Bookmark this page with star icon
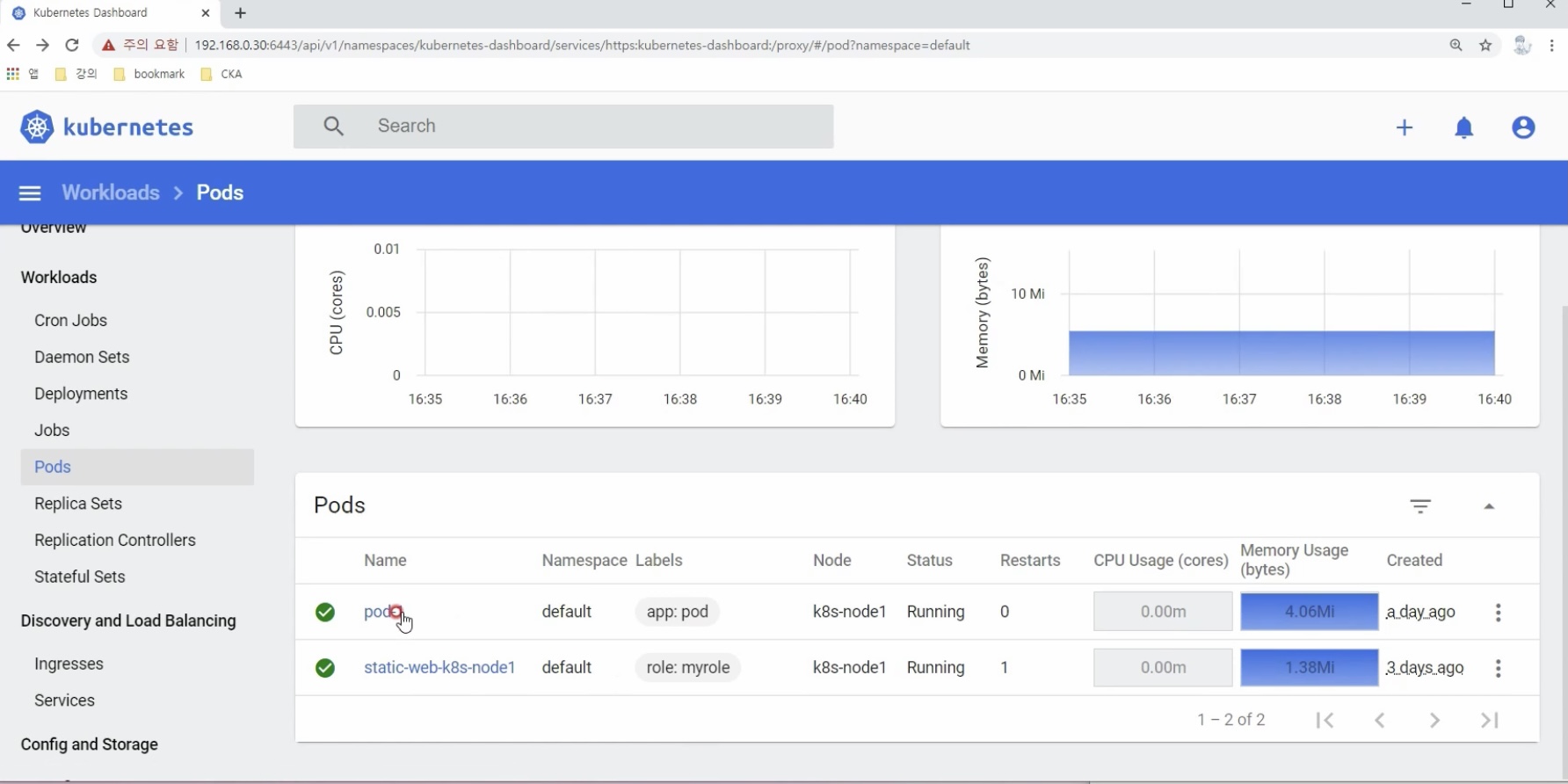1568x784 pixels. click(1485, 46)
